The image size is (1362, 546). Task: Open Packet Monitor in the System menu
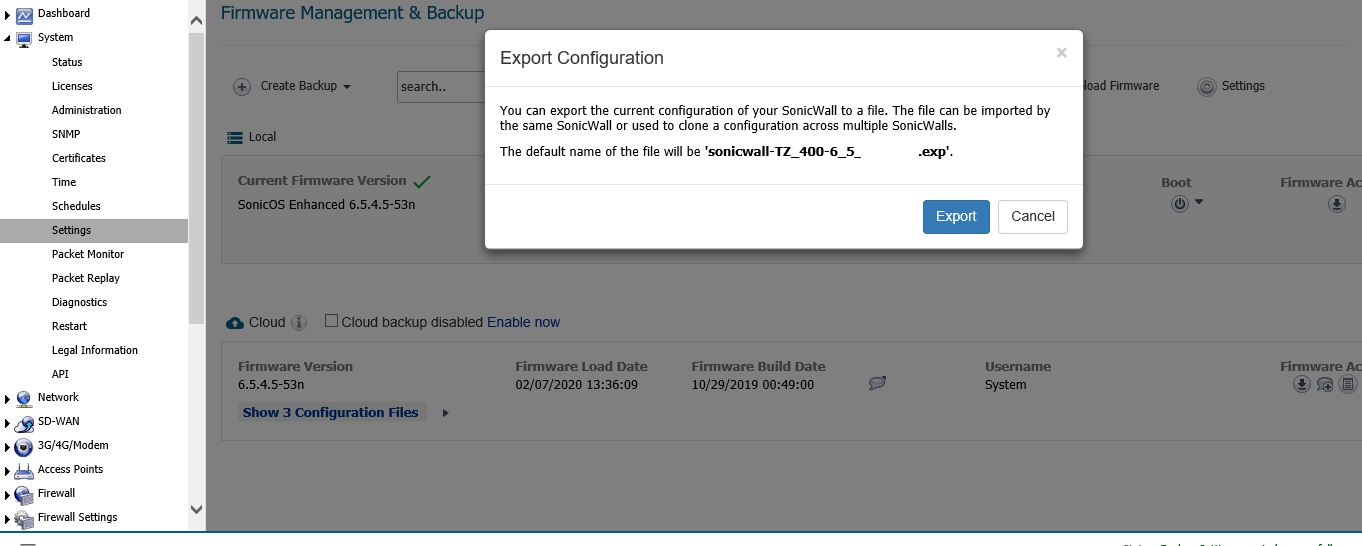click(88, 254)
